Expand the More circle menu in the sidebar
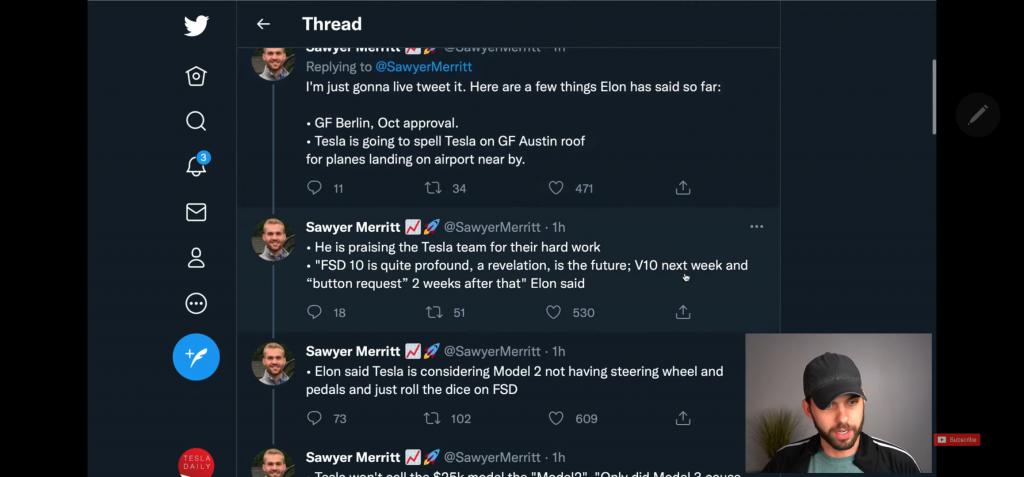Image resolution: width=1024 pixels, height=477 pixels. point(196,303)
